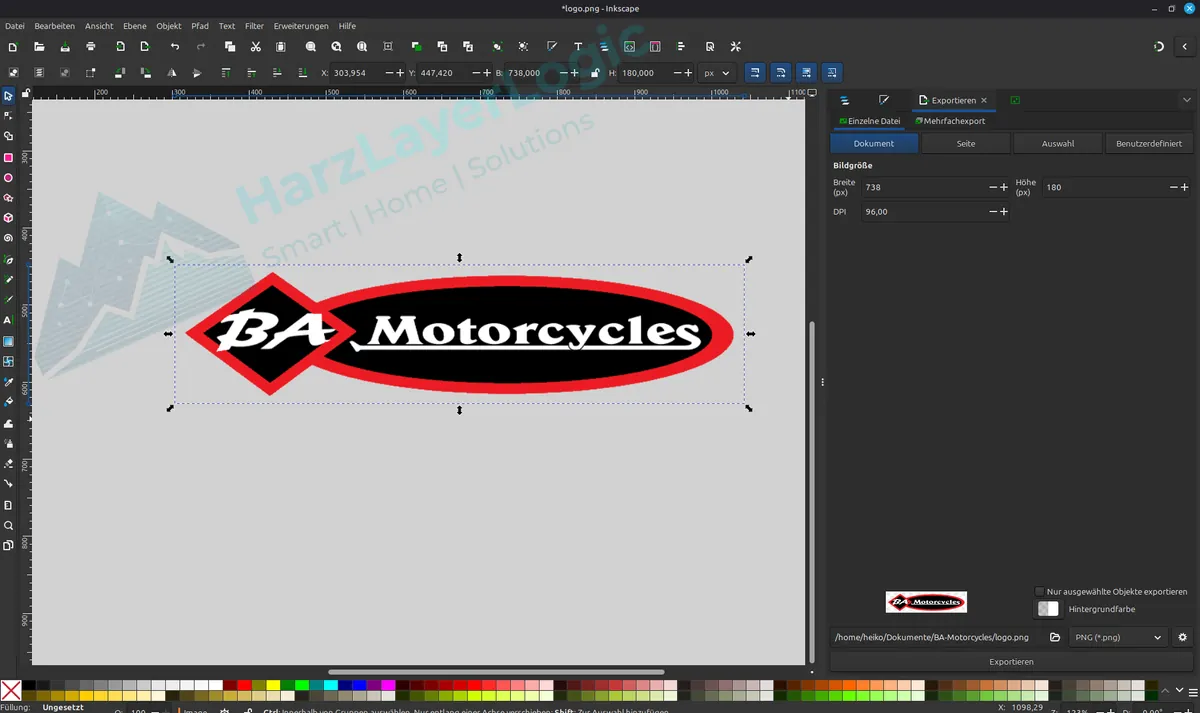1200x713 pixels.
Task: Browse export path folder icon
Action: point(1054,637)
